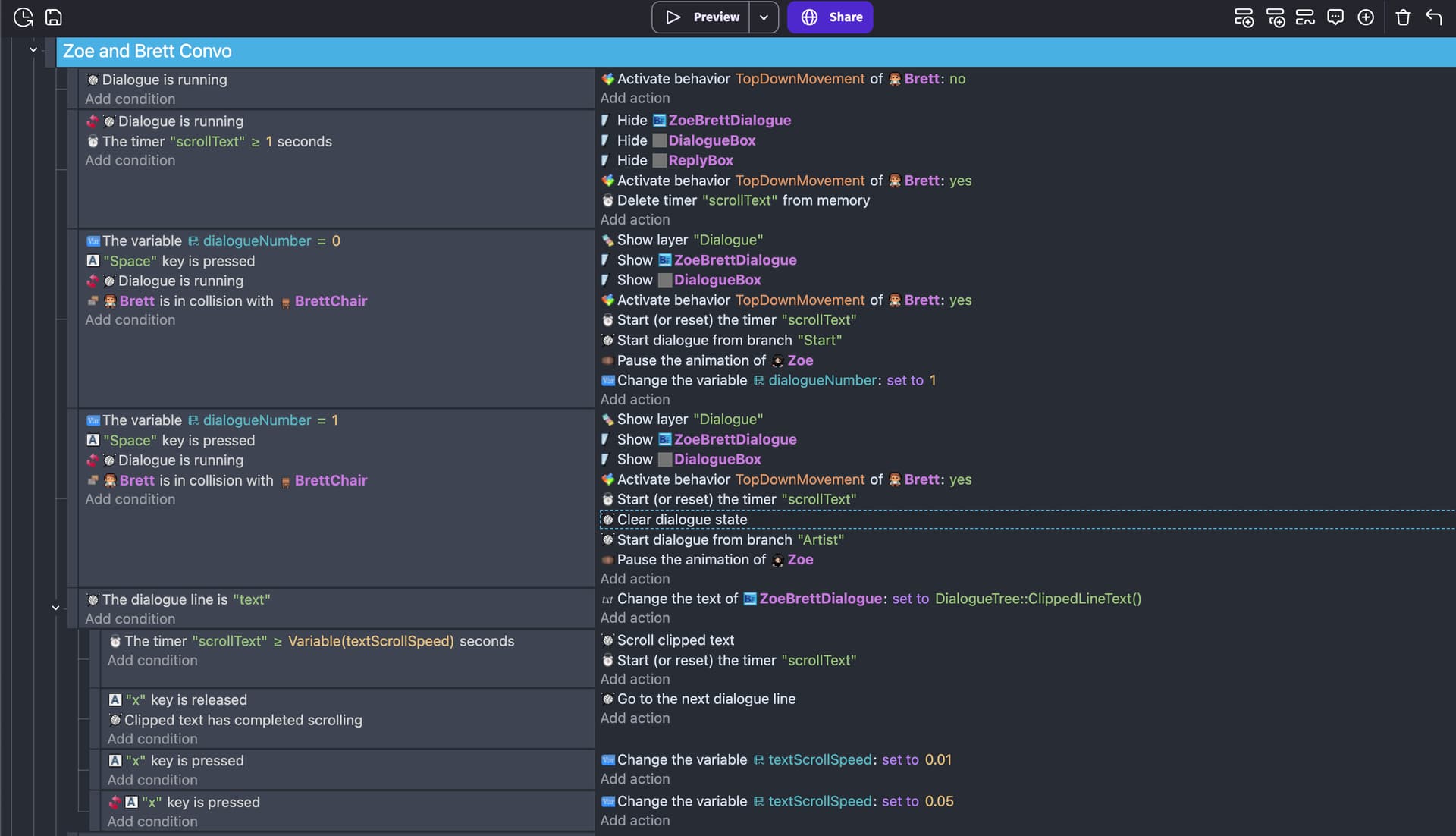Launch the Preview button

(701, 17)
